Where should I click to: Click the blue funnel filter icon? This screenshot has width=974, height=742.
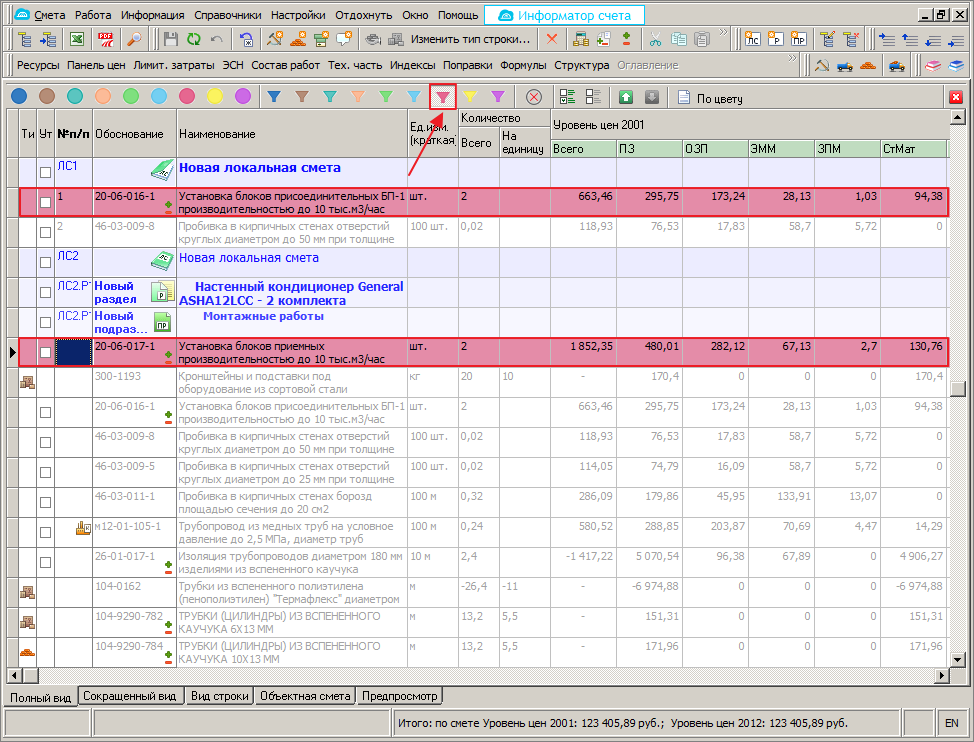273,97
